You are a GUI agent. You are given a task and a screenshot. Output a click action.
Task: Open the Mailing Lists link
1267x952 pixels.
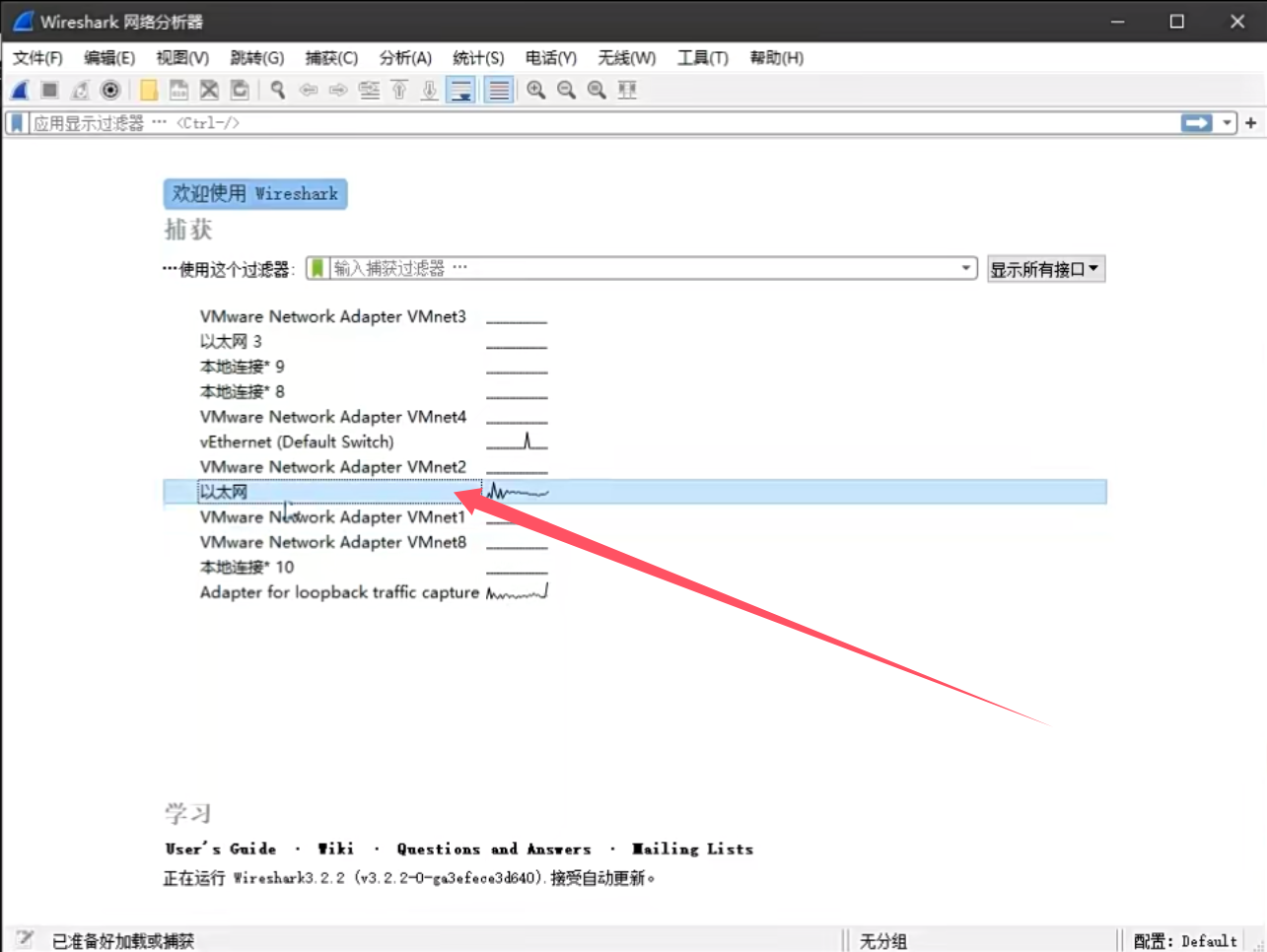(x=692, y=849)
